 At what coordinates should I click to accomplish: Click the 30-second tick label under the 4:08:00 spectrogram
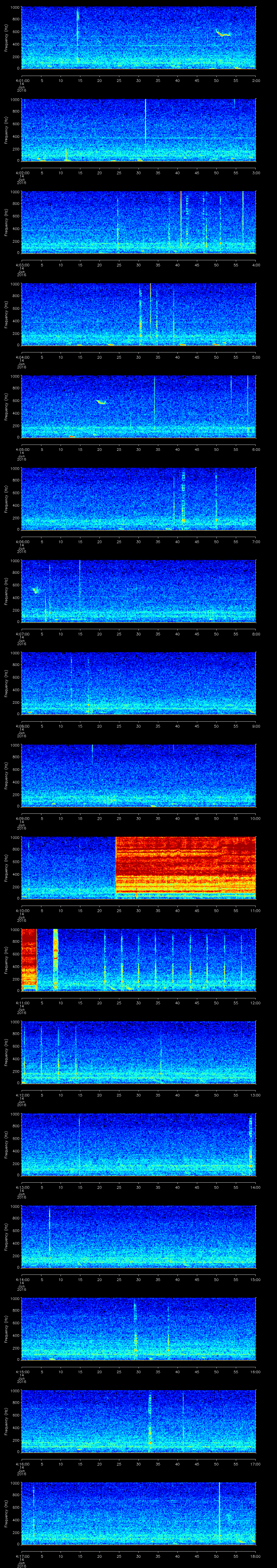point(138,726)
